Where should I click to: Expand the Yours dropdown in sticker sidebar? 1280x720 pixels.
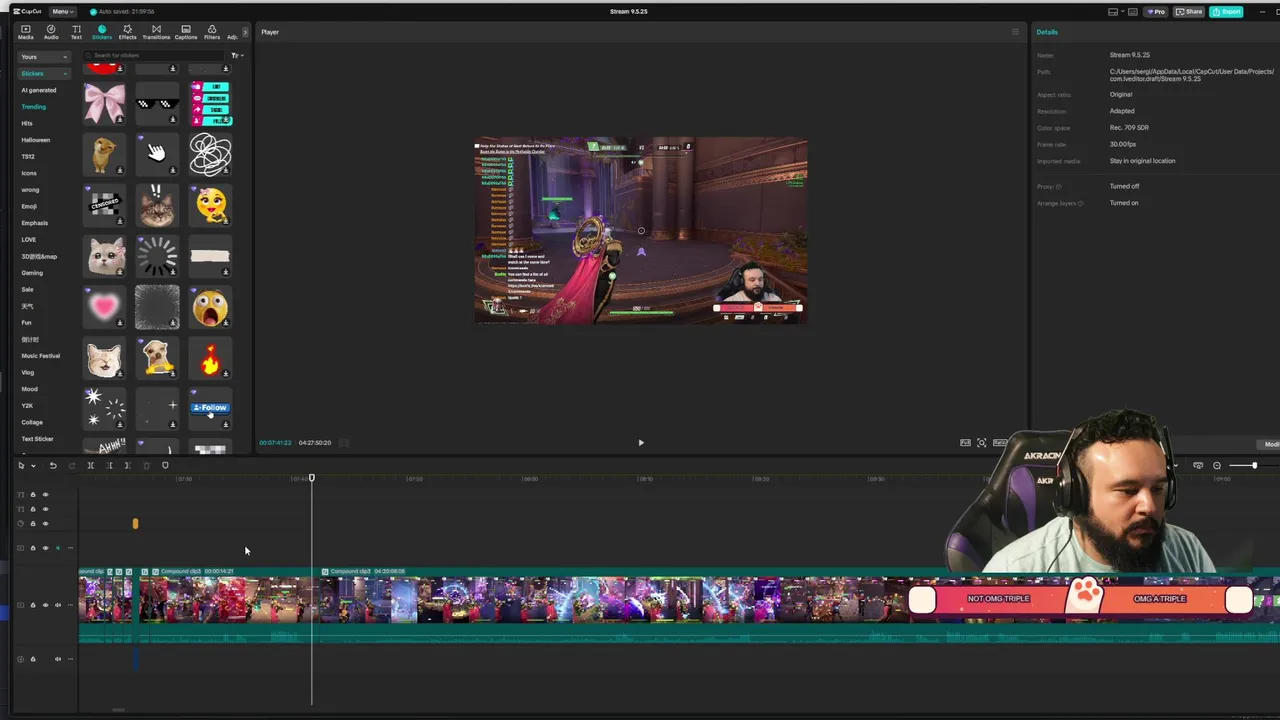[x=45, y=57]
